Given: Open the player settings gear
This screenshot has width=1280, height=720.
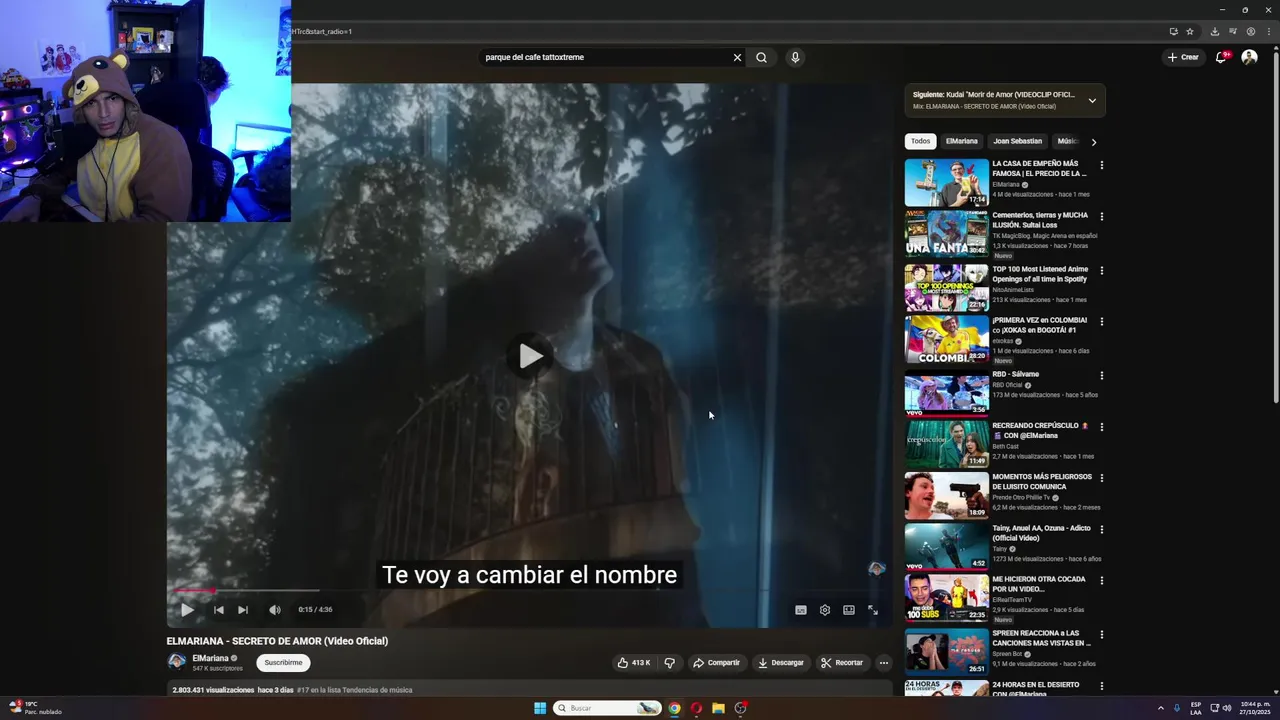Looking at the screenshot, I should [x=825, y=610].
